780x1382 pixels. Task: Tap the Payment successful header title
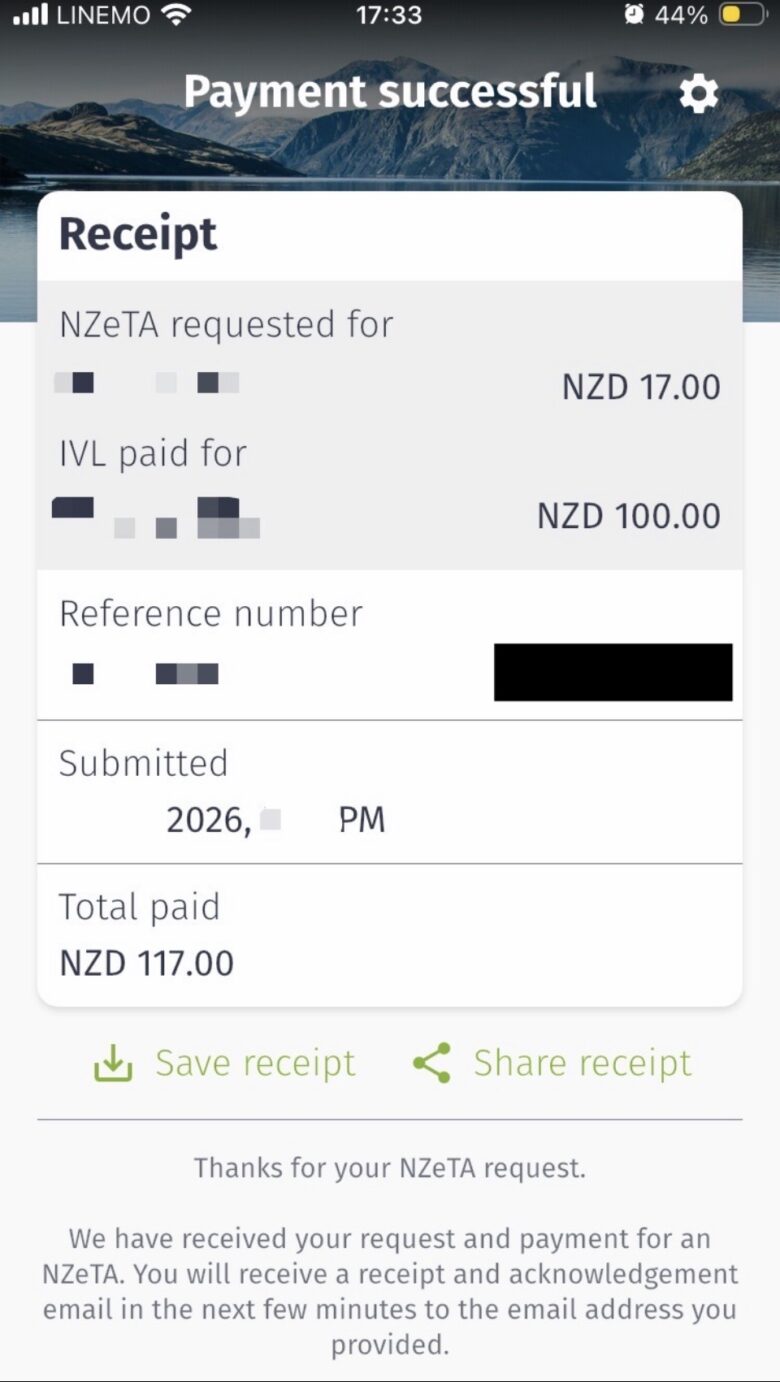[x=390, y=91]
